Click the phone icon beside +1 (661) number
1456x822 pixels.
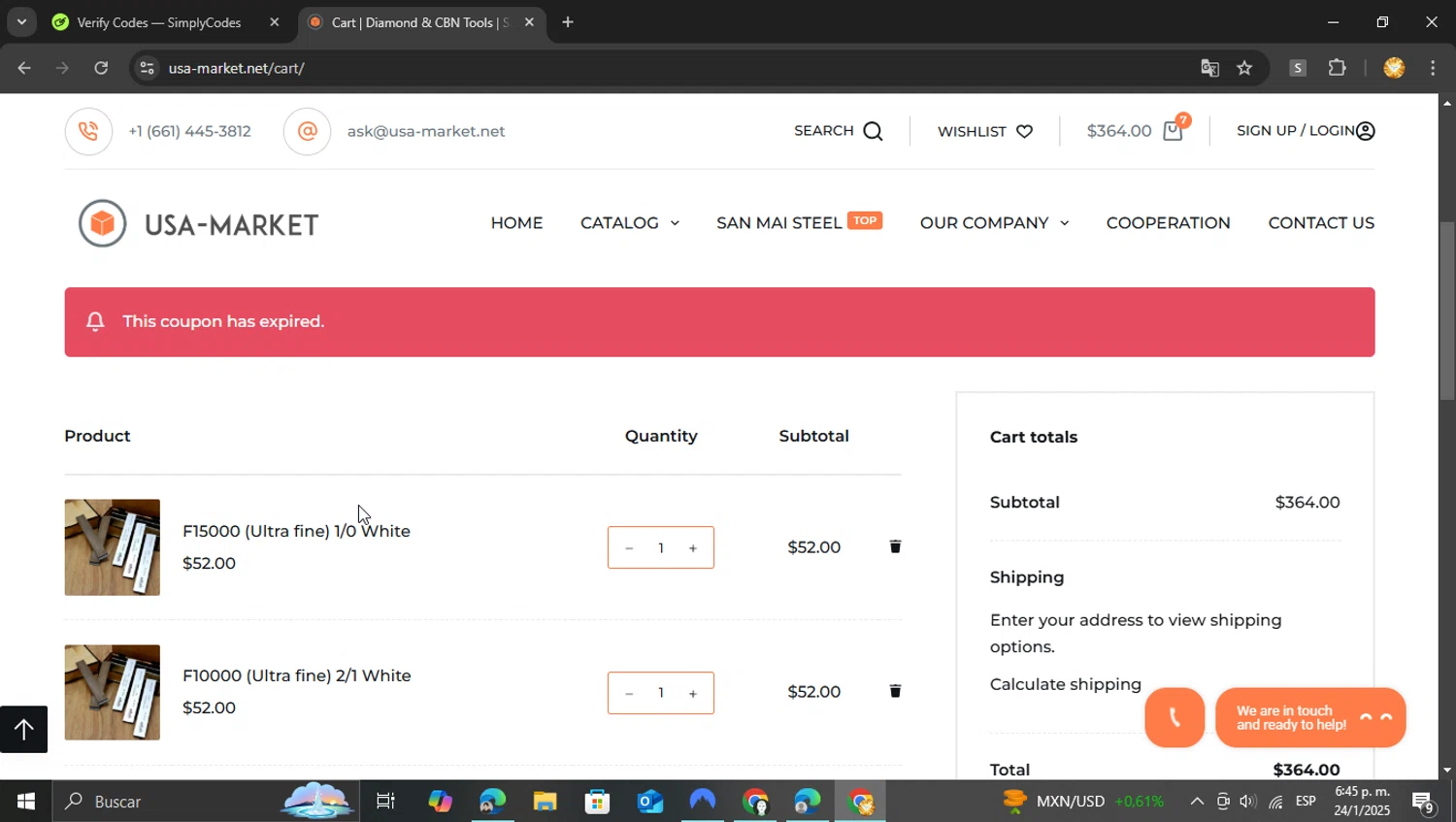(x=88, y=131)
